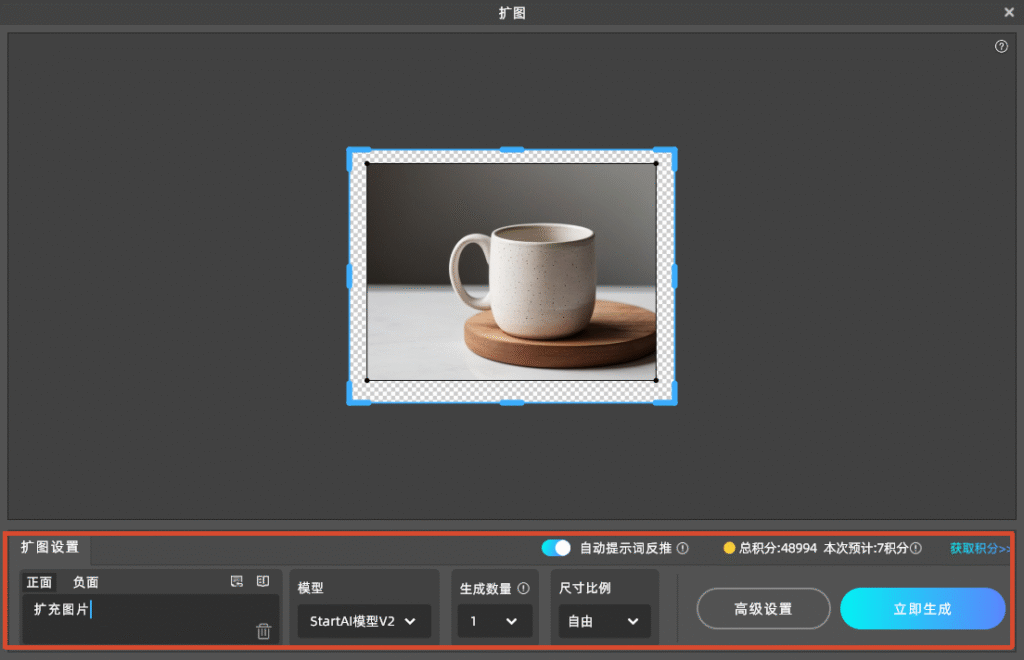Click the mug image preview

point(511,272)
